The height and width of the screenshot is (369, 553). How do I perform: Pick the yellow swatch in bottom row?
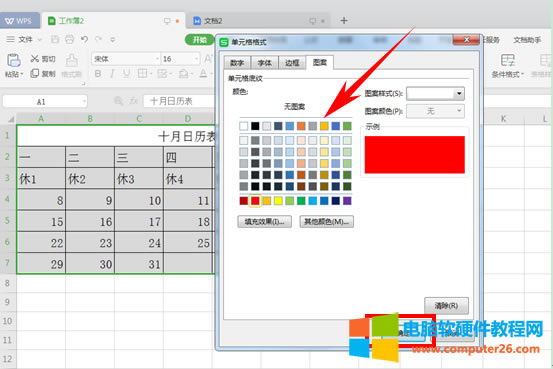coord(278,201)
